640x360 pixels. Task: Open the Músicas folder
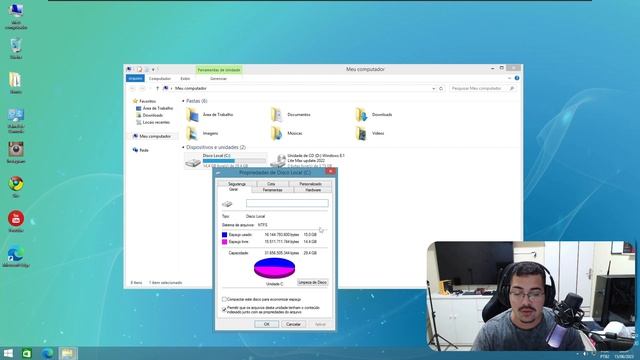(287, 133)
